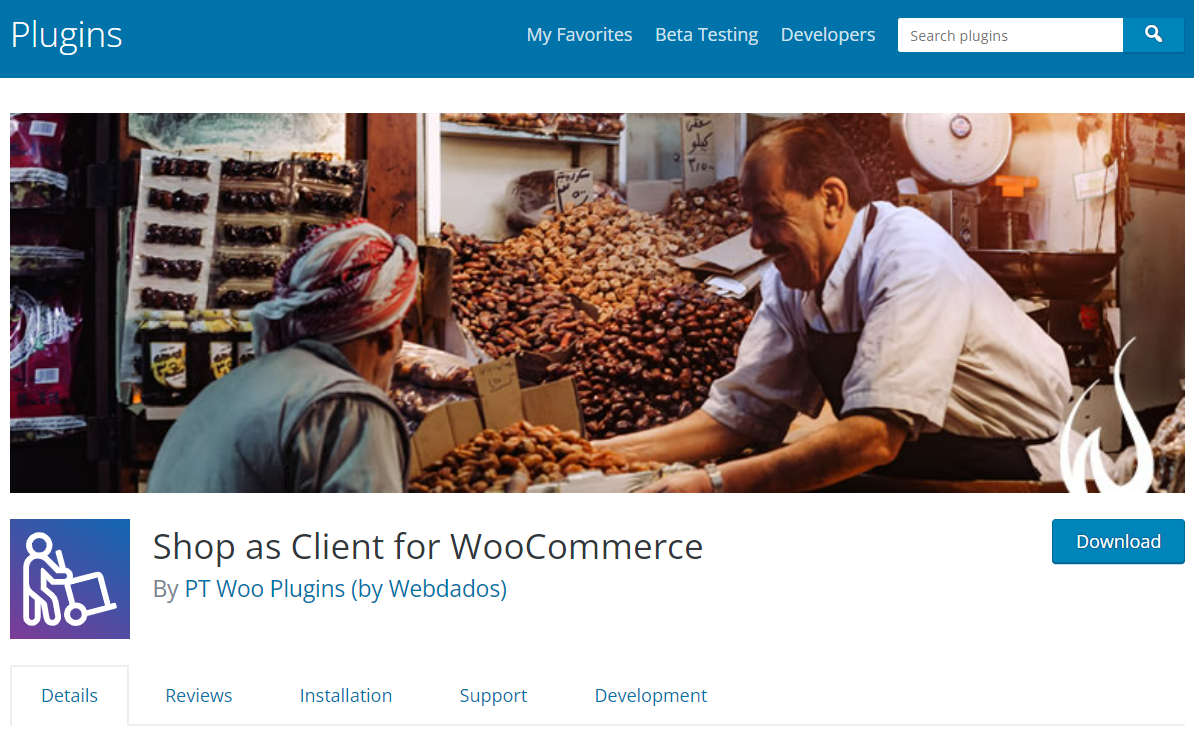
Task: Click the market vendor banner photo
Action: click(597, 303)
